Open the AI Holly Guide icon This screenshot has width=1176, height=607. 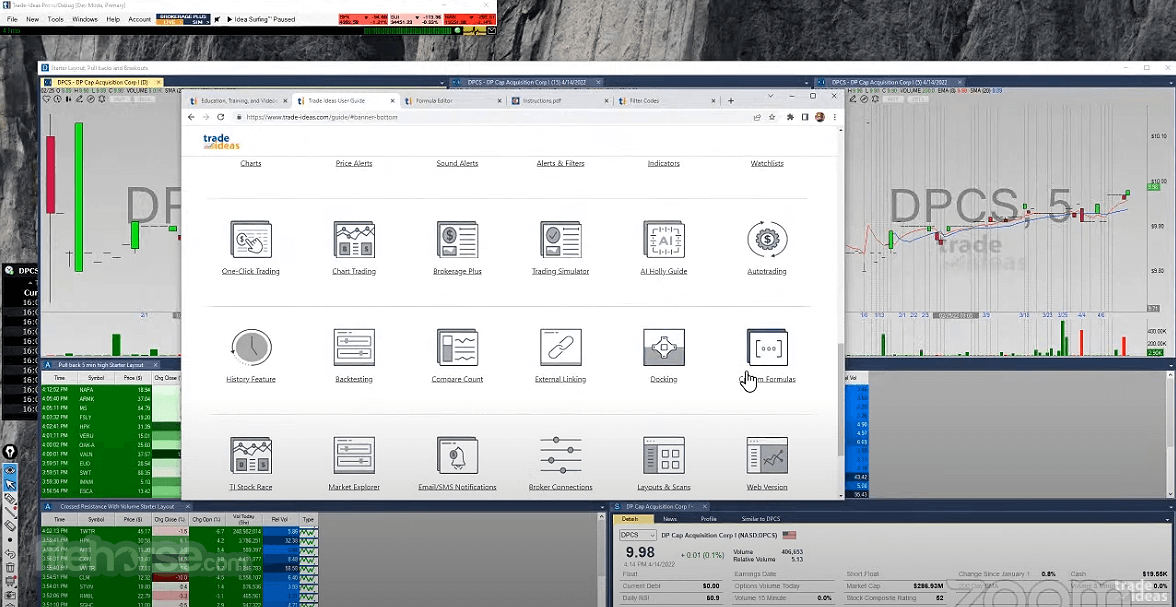pyautogui.click(x=664, y=240)
